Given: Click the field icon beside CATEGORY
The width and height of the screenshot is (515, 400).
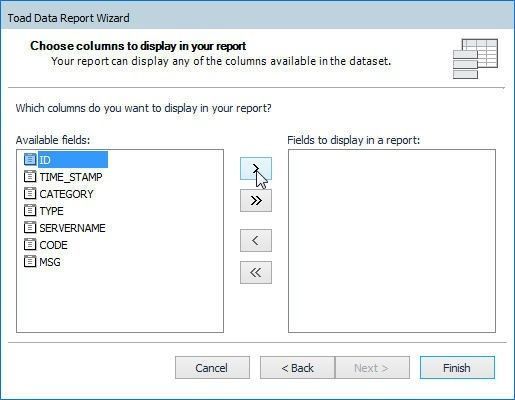Looking at the screenshot, I should pyautogui.click(x=30, y=193).
